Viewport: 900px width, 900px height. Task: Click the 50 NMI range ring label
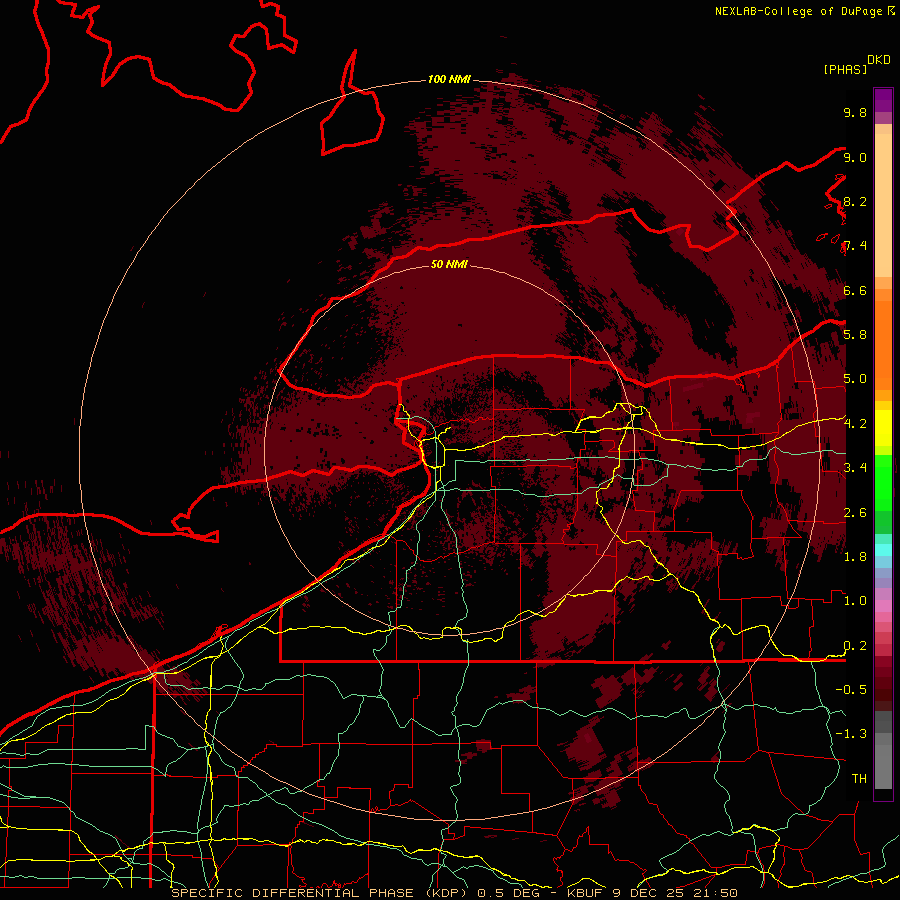click(x=449, y=264)
